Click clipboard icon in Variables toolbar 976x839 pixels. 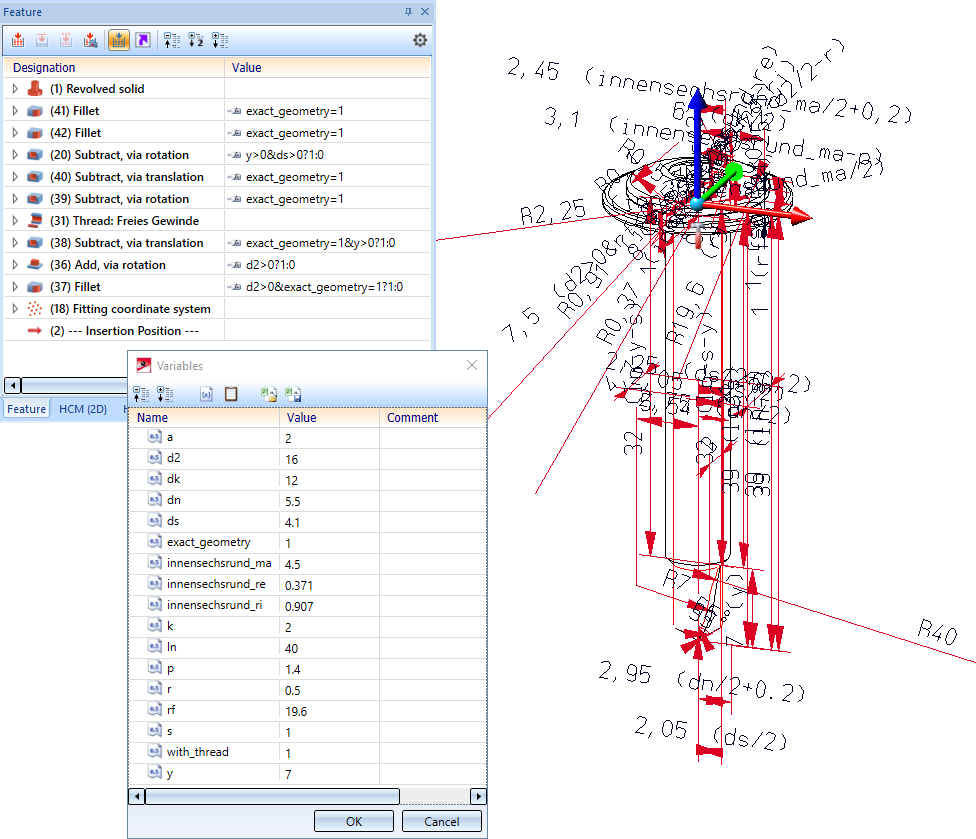(x=231, y=394)
